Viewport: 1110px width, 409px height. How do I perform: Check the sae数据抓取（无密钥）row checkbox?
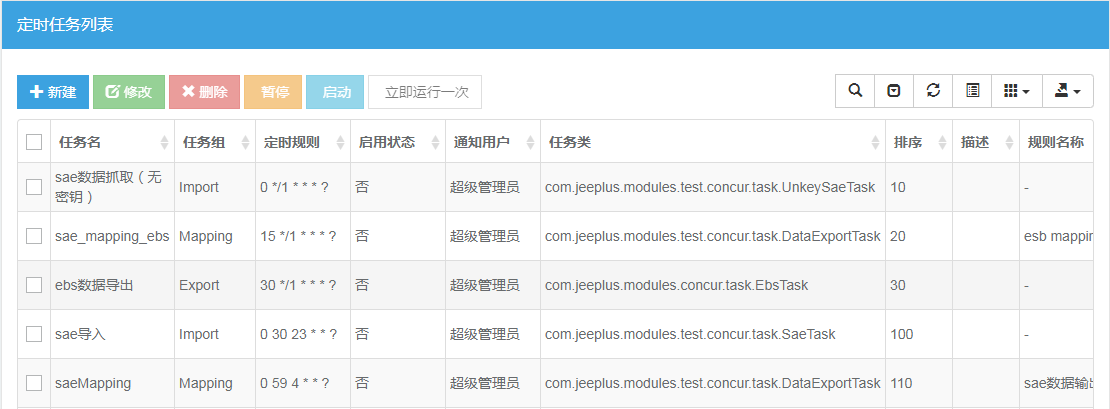(34, 187)
